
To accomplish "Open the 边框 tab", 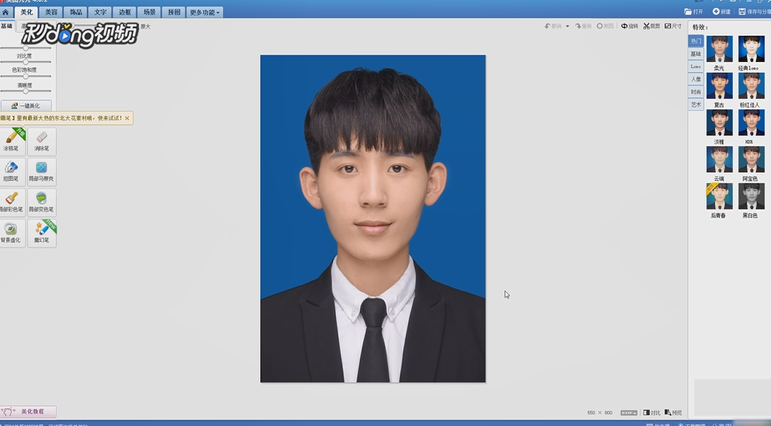I will pos(125,12).
